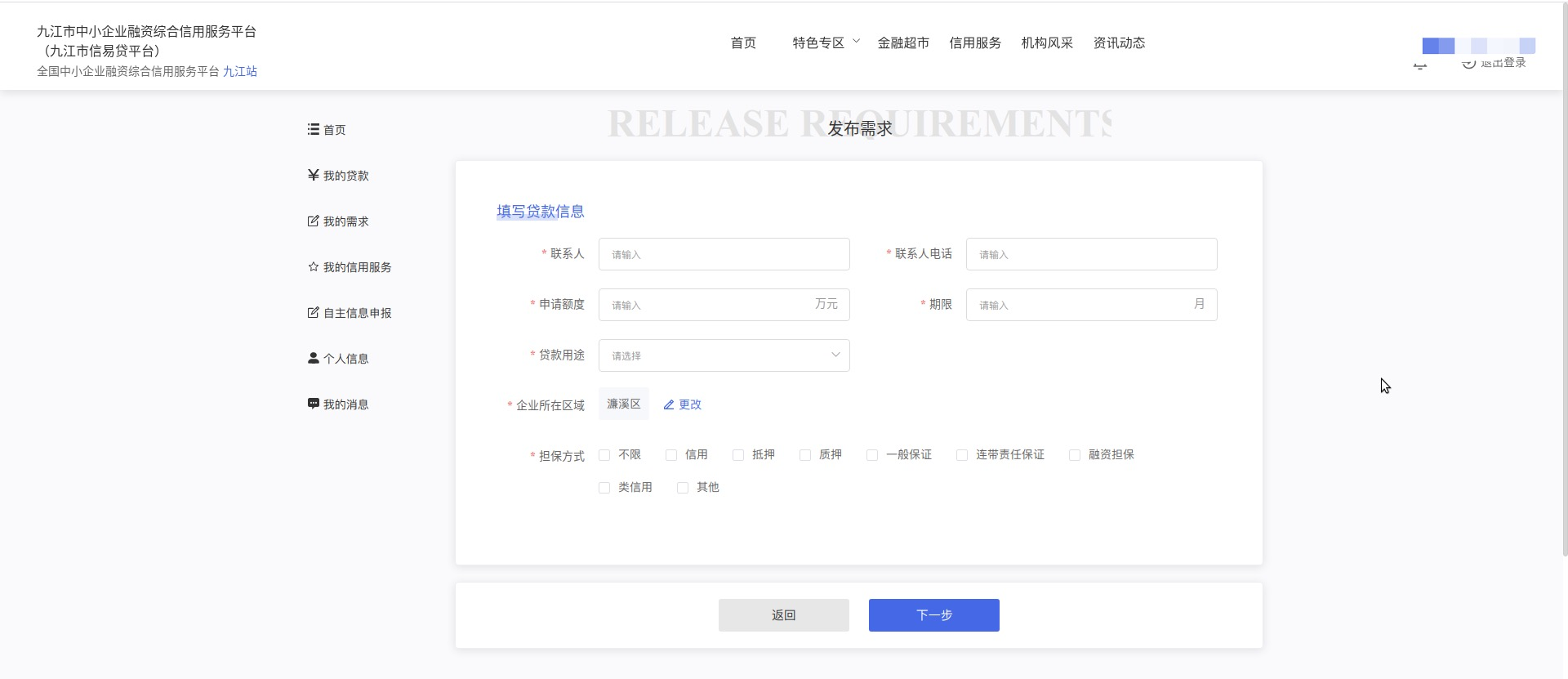Go to 资讯动态 in top navigation
The height and width of the screenshot is (679, 1568).
[x=1119, y=42]
